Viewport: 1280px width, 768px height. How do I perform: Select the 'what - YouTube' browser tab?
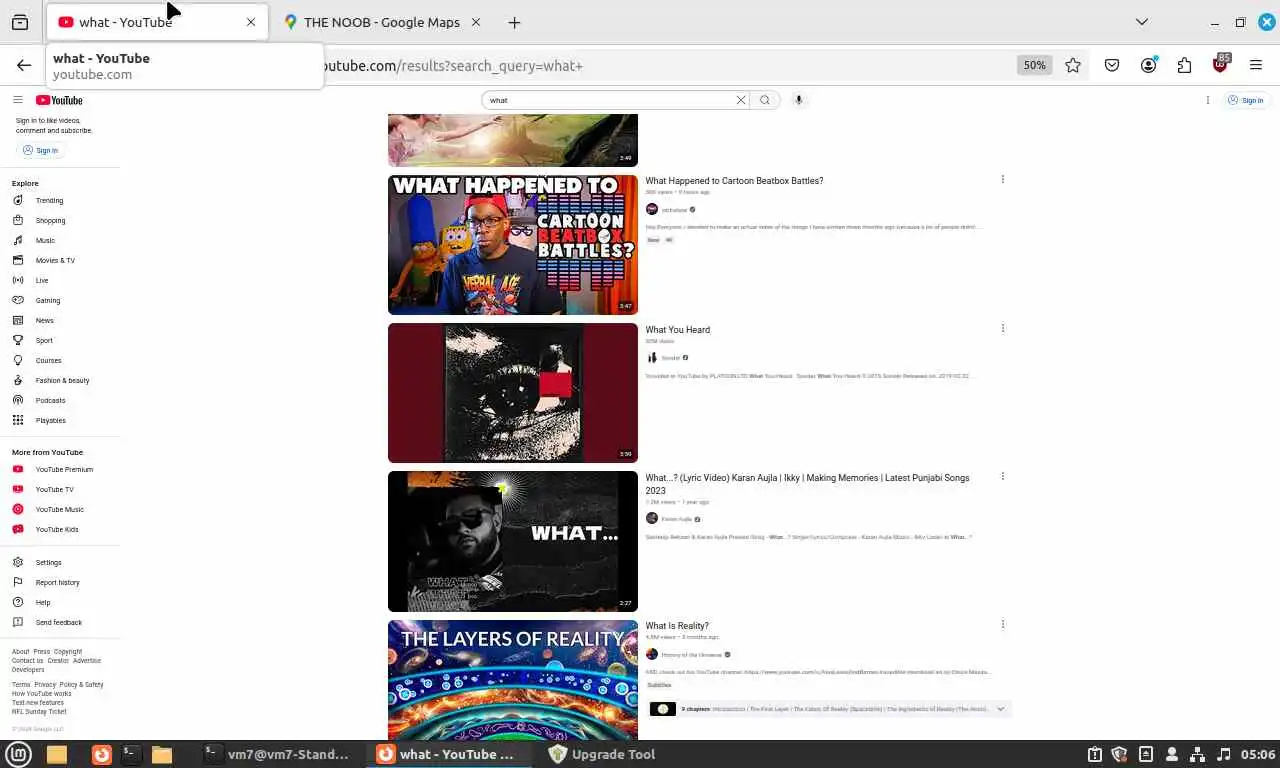155,22
